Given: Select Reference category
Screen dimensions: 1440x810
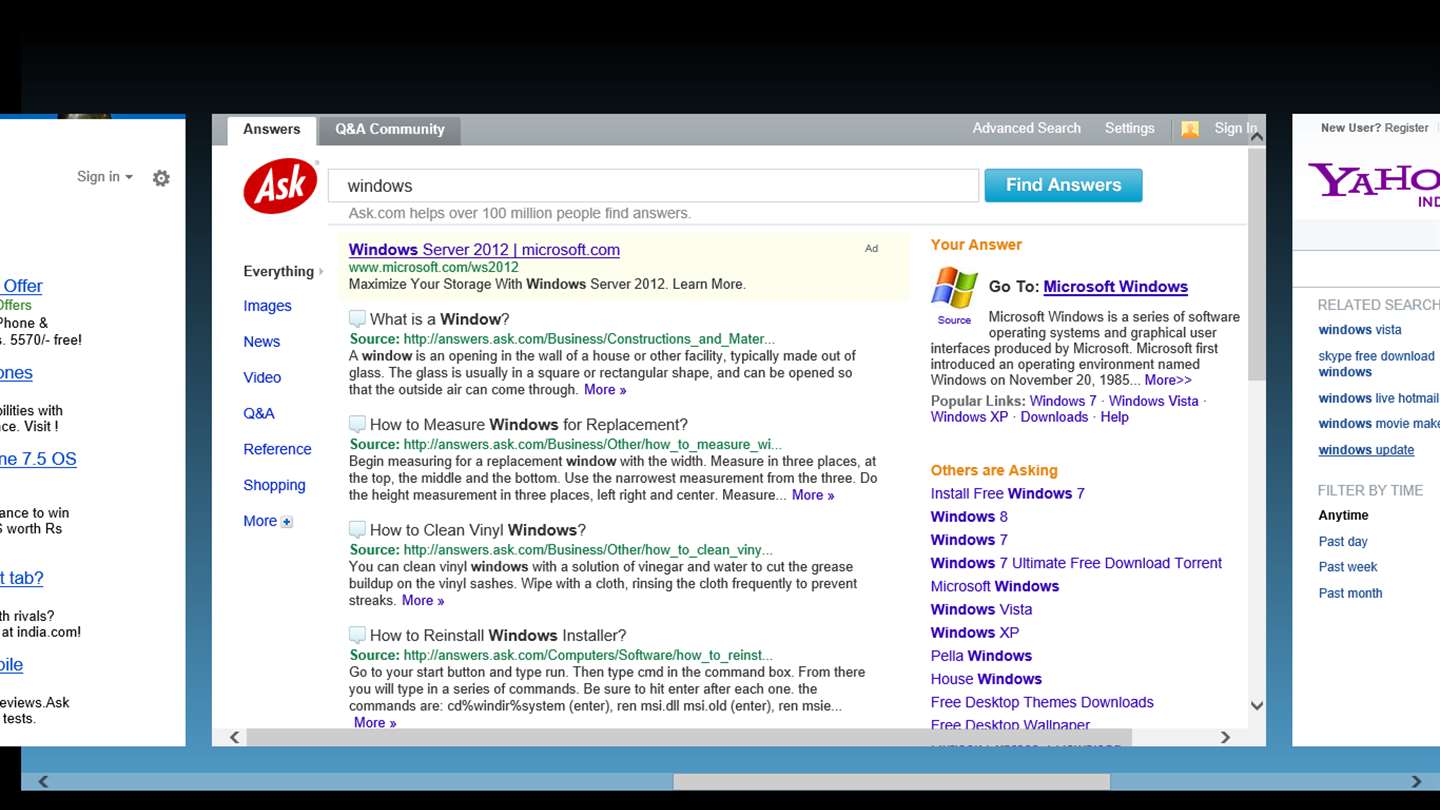Looking at the screenshot, I should (x=277, y=450).
